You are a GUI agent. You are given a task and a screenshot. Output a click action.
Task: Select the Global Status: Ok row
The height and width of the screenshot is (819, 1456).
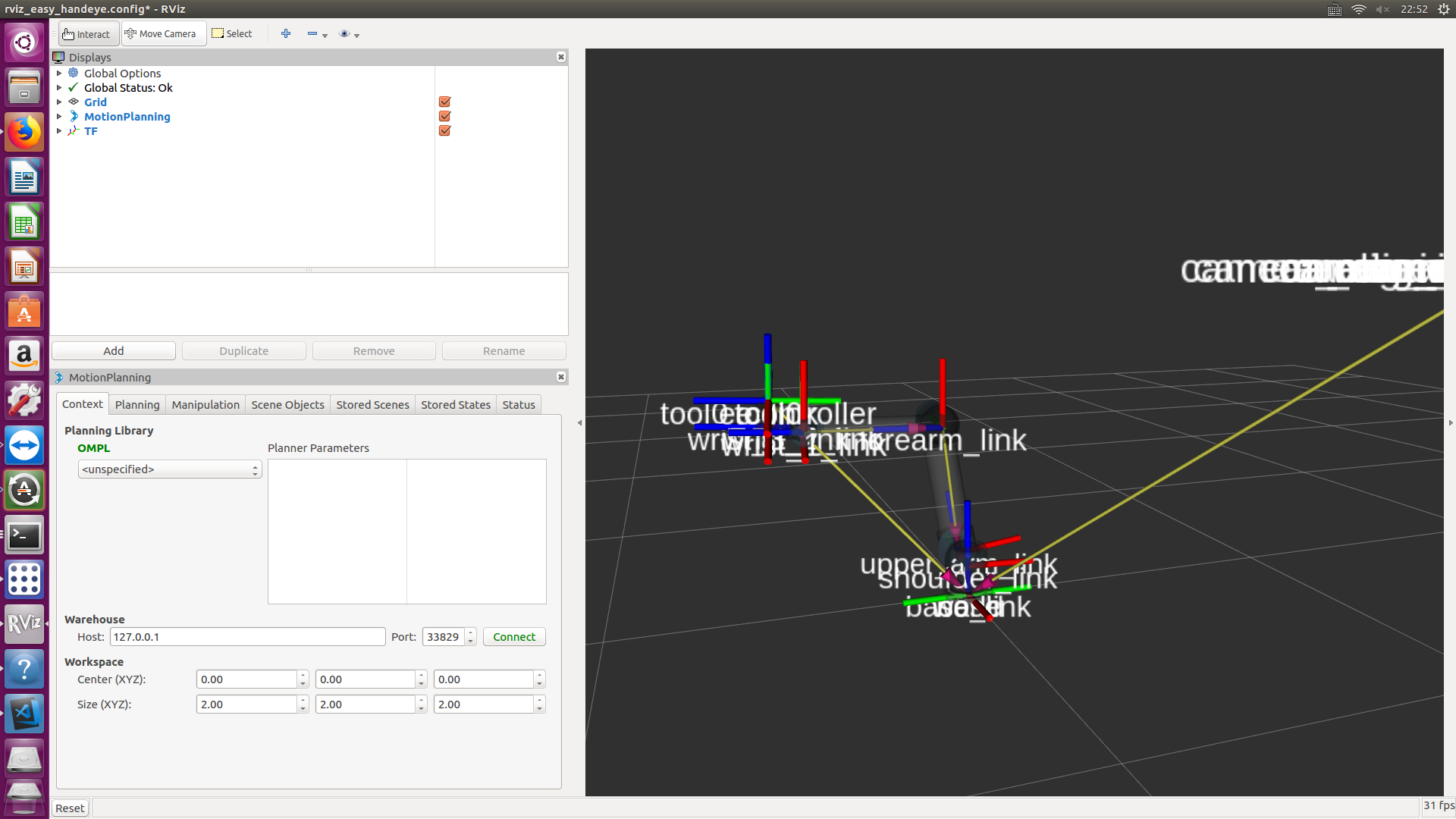(128, 87)
